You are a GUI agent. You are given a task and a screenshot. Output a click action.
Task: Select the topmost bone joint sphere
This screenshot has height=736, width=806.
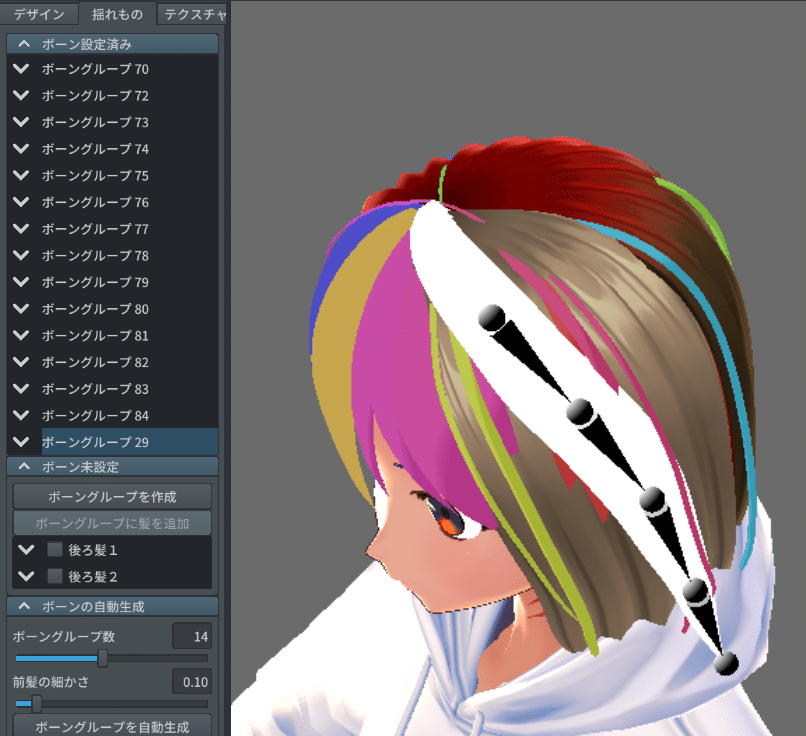click(492, 317)
